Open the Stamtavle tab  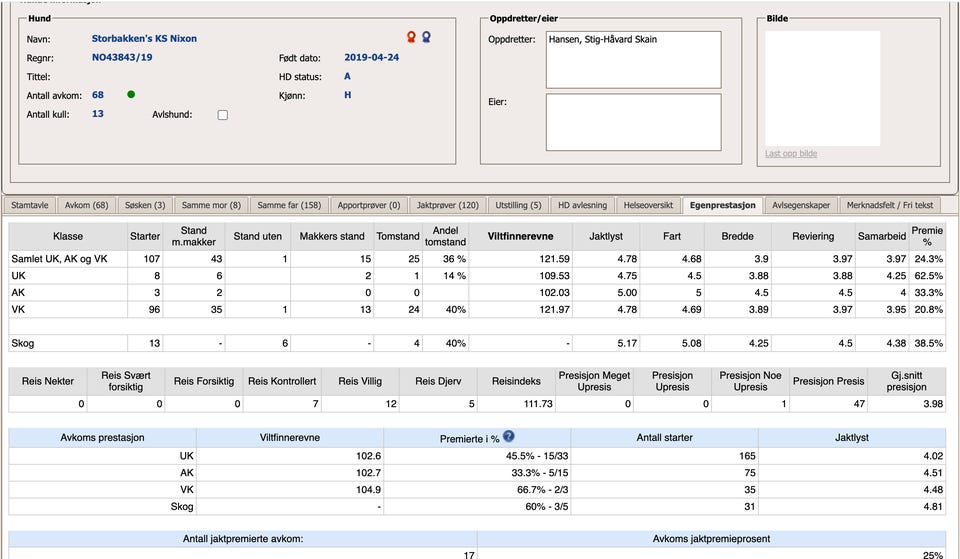pyautogui.click(x=29, y=205)
